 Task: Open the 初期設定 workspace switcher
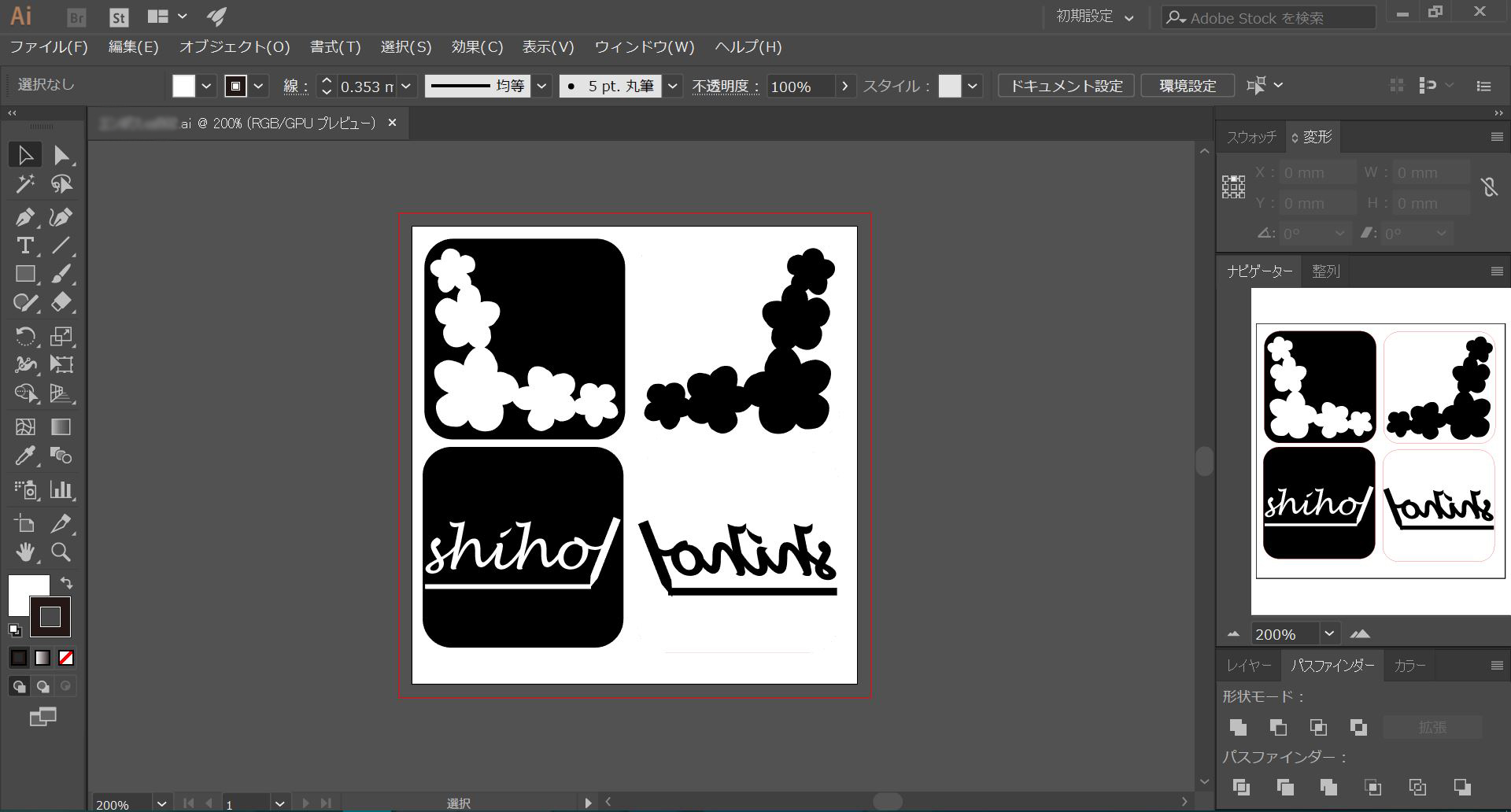[x=1095, y=17]
